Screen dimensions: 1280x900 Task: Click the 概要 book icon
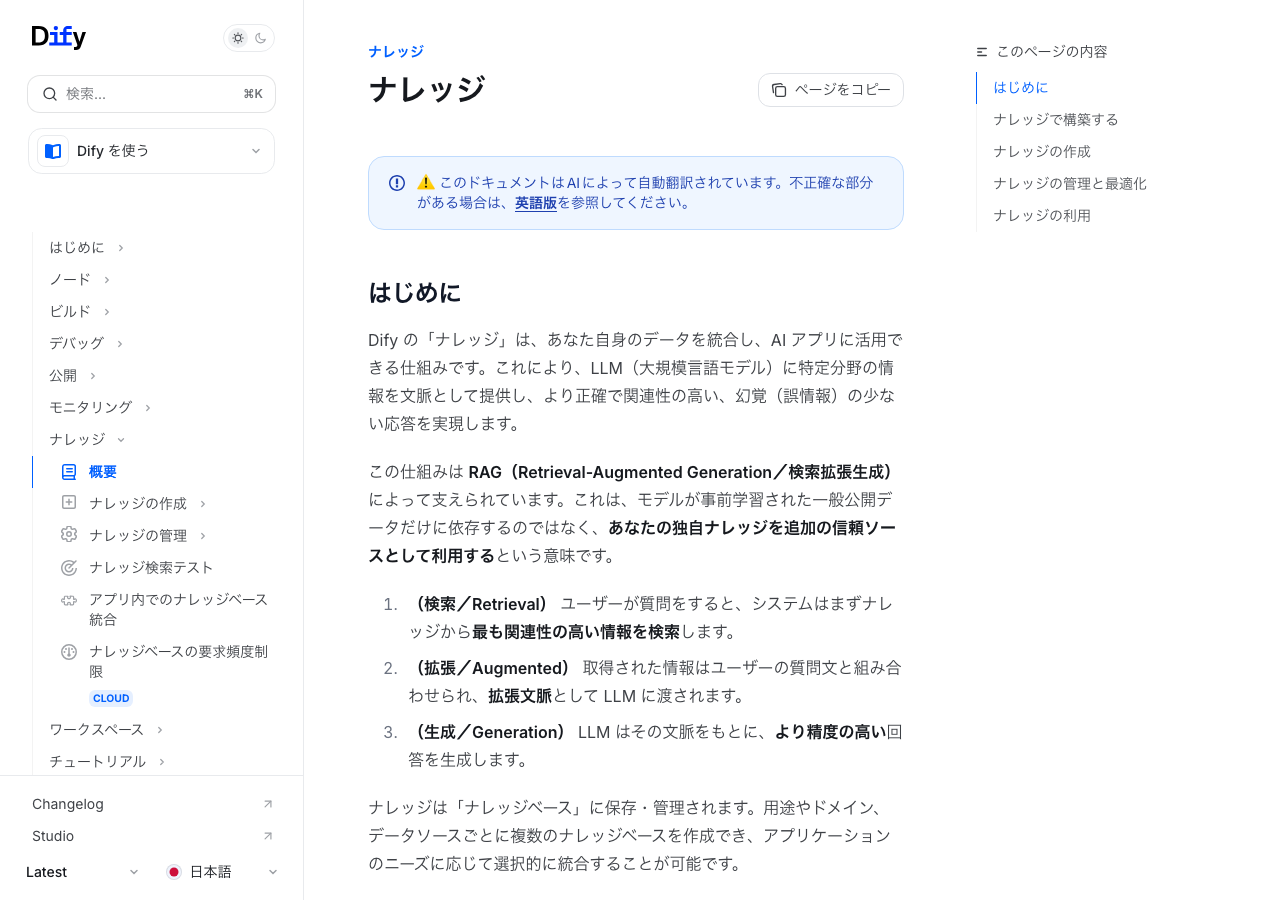(69, 471)
